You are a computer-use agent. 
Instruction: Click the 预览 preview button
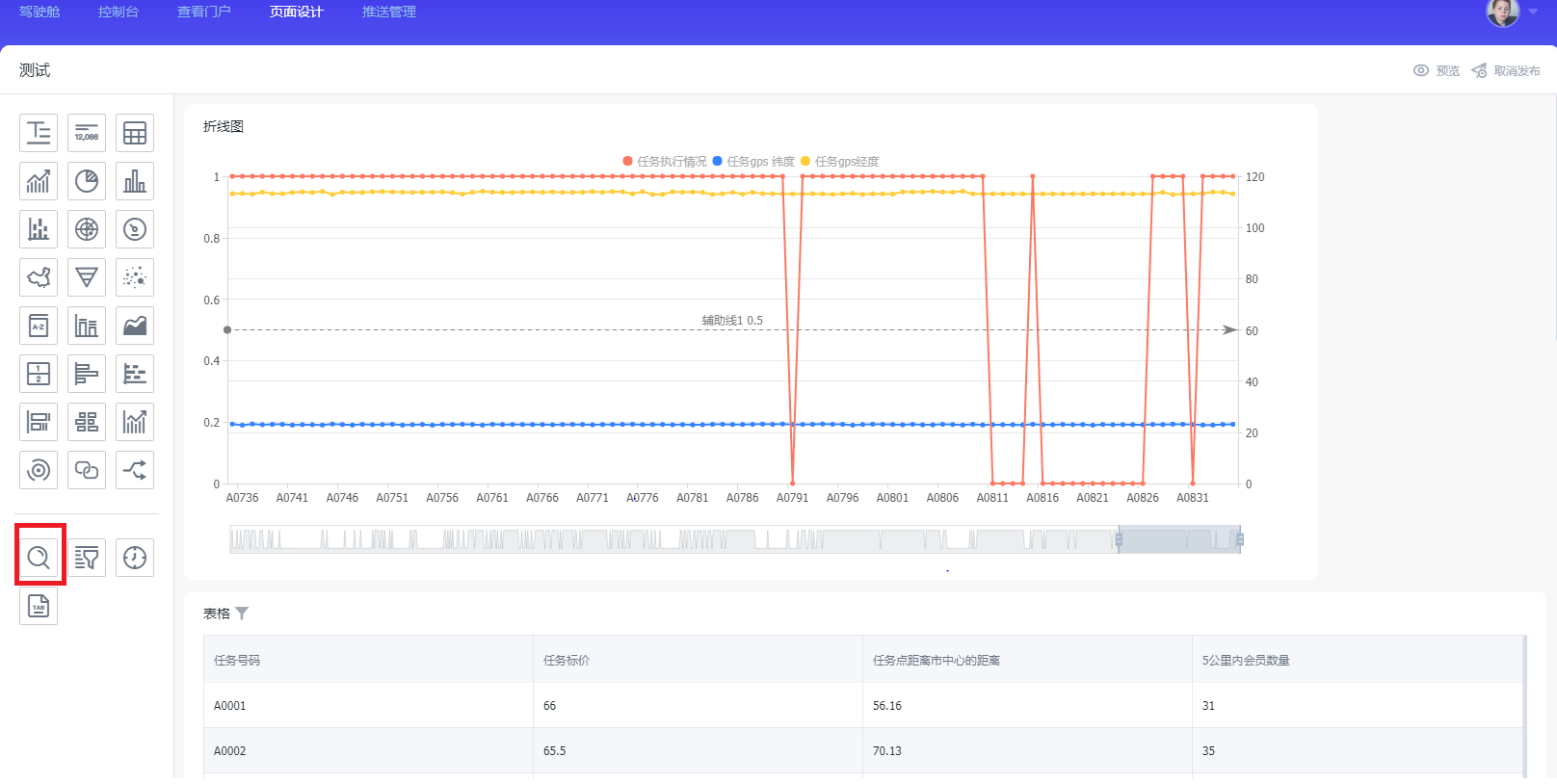(1437, 70)
